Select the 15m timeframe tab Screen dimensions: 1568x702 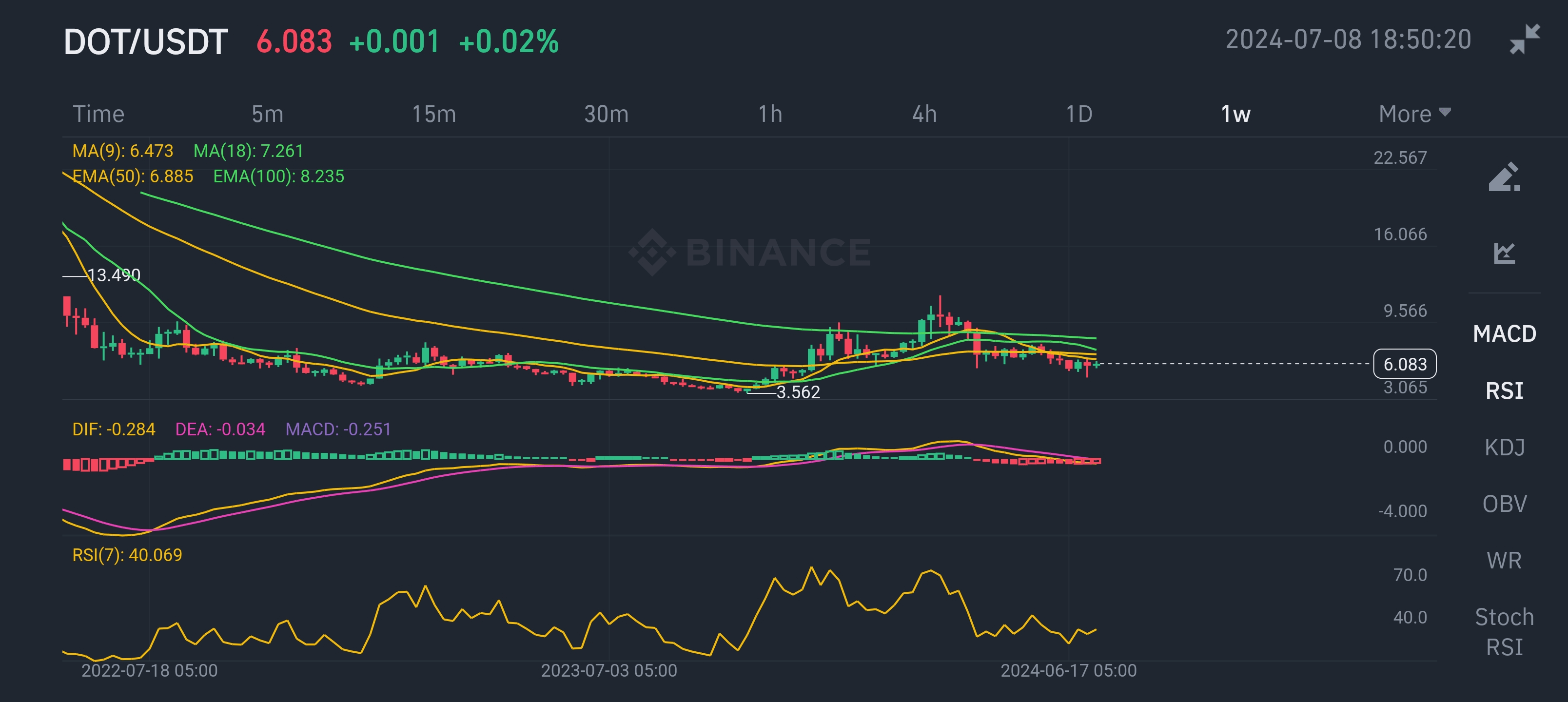point(433,114)
